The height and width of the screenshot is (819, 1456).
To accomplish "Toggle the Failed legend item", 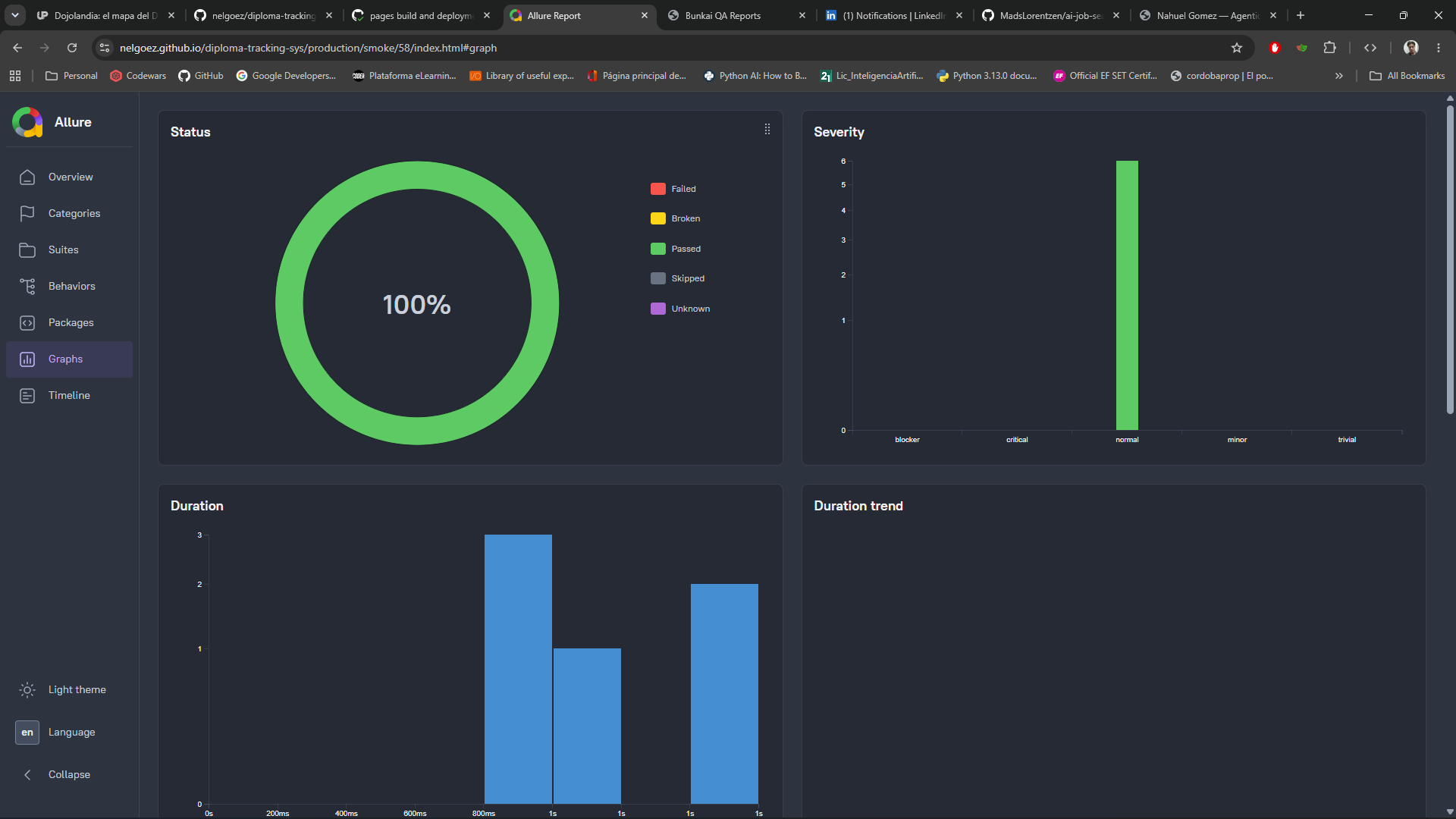I will click(673, 189).
